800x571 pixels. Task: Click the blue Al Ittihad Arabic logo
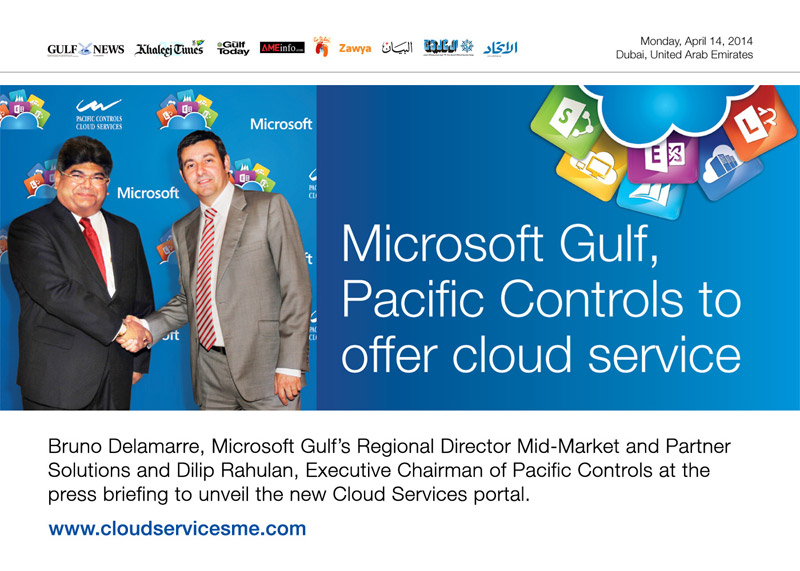tap(500, 48)
